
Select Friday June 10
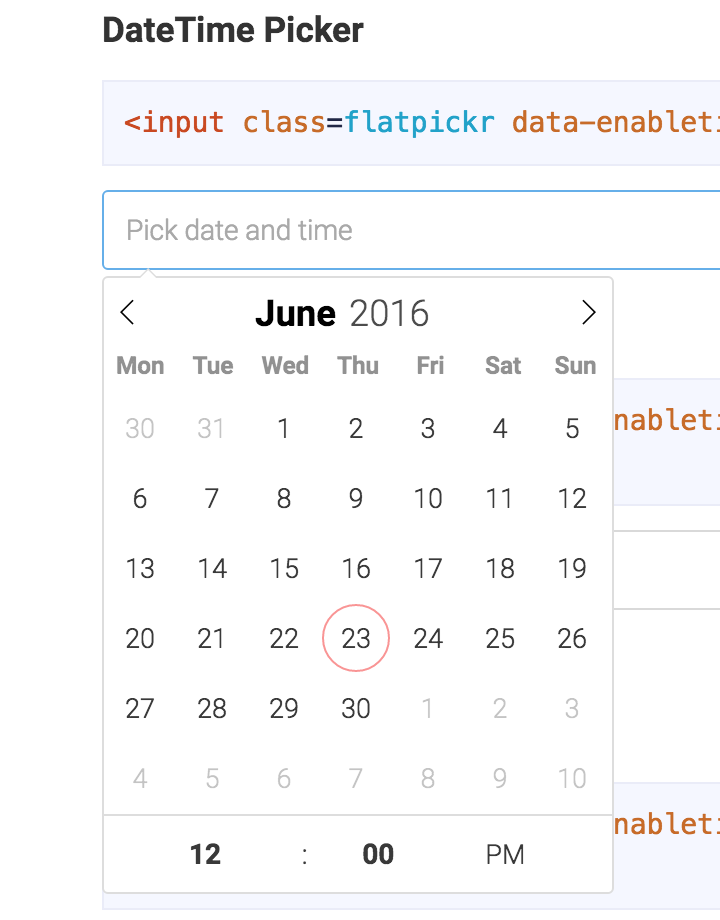click(x=428, y=499)
